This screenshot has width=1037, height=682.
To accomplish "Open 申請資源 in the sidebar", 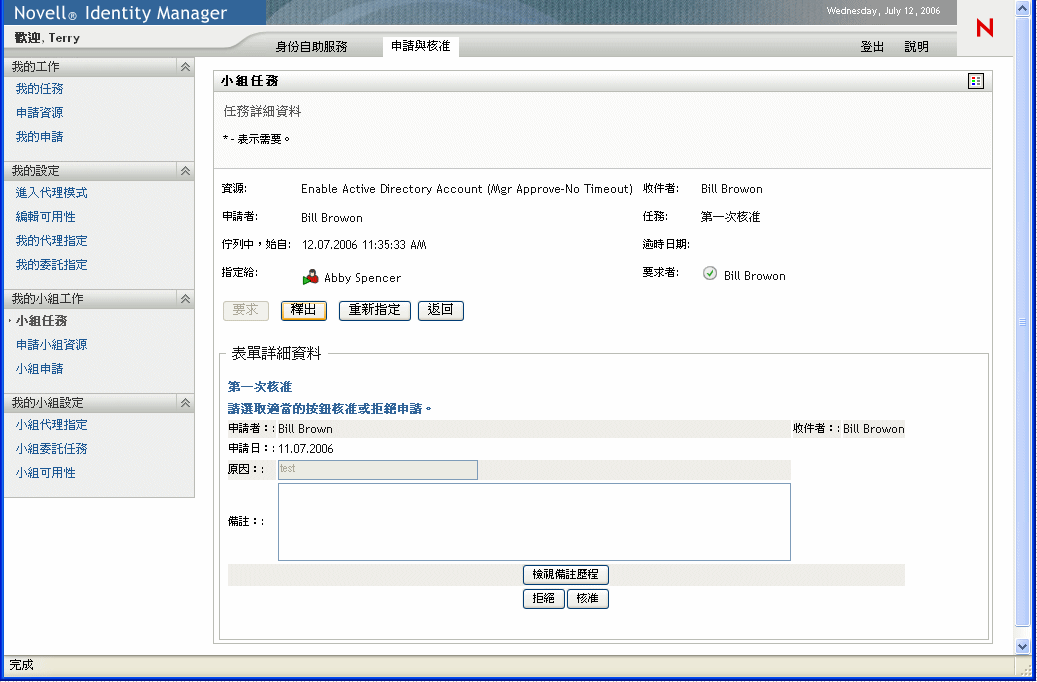I will (x=40, y=112).
